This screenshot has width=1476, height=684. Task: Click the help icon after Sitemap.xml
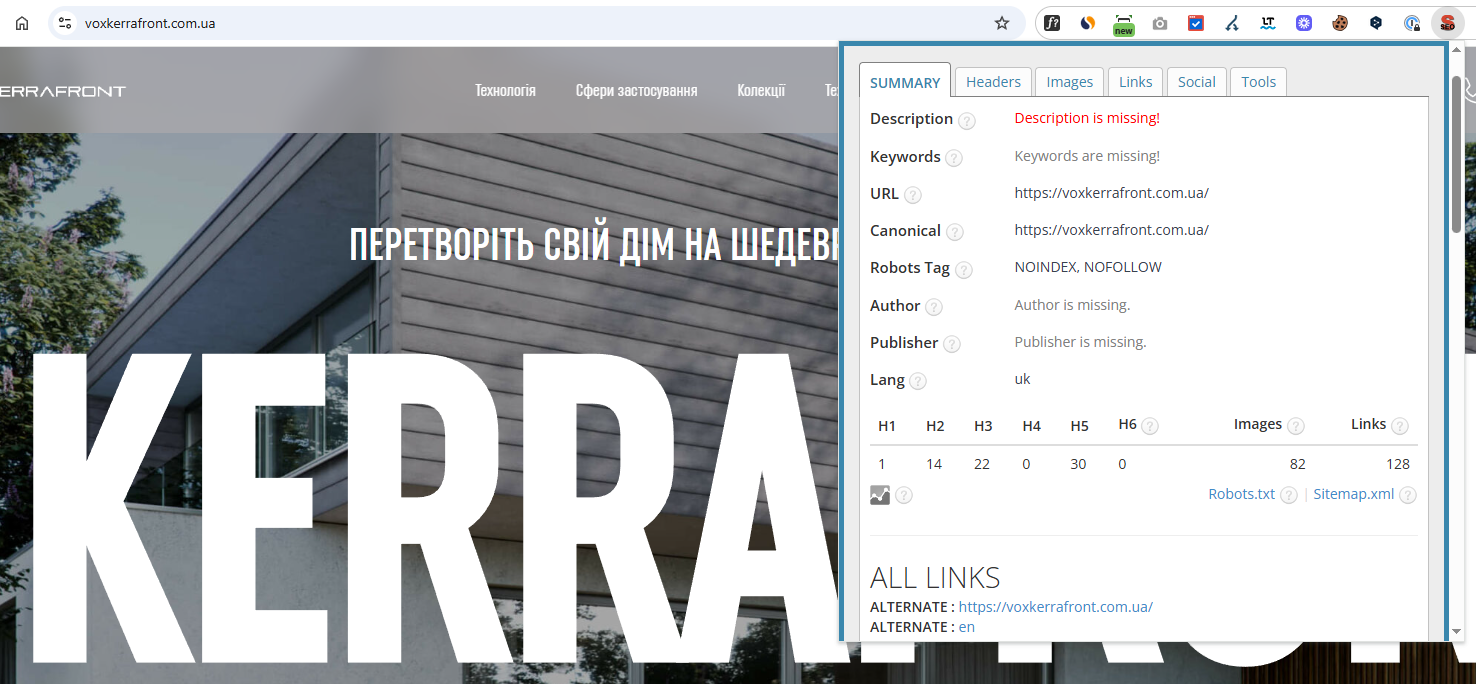click(1408, 495)
